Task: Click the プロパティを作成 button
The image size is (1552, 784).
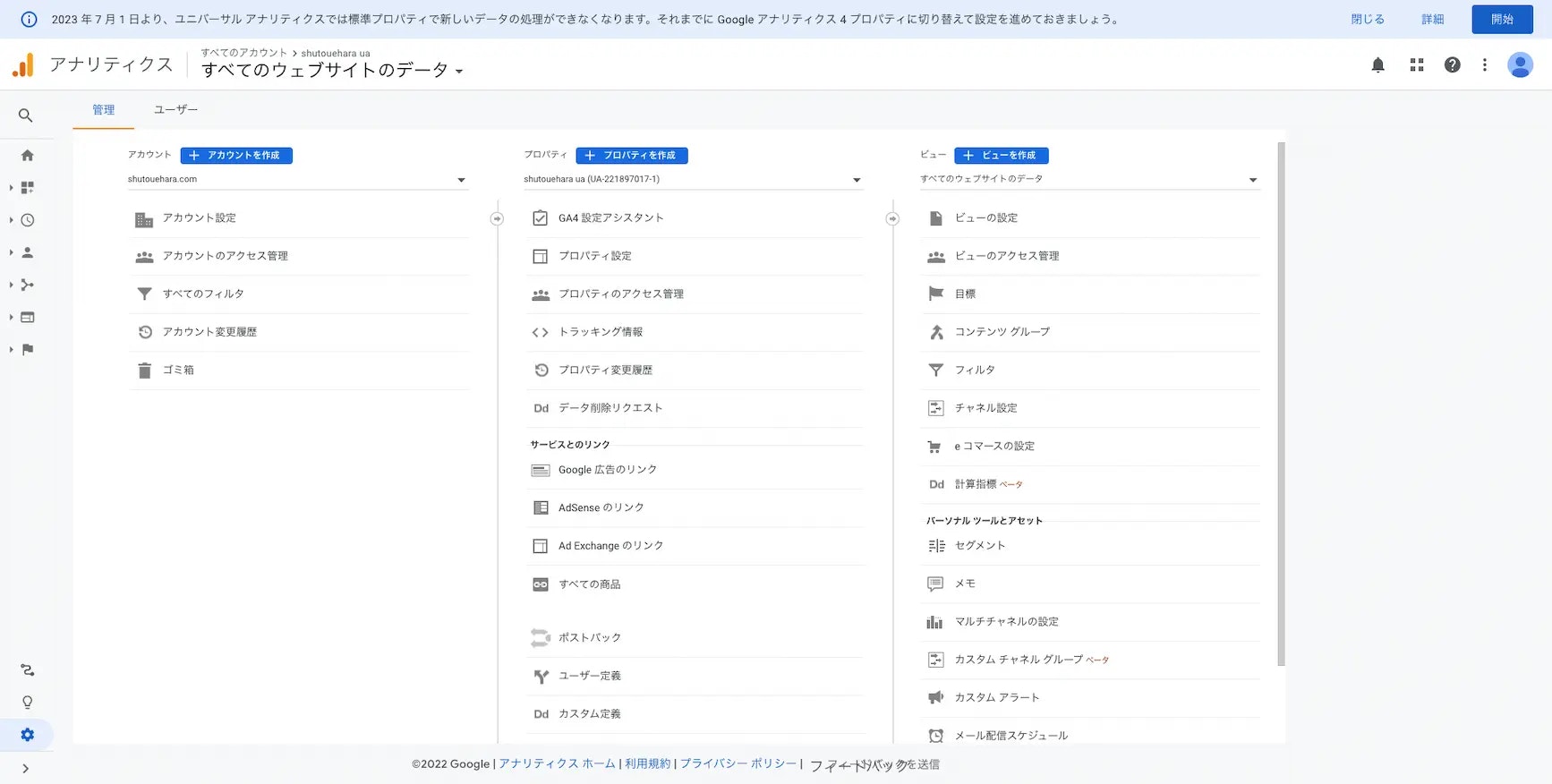Action: coord(632,156)
